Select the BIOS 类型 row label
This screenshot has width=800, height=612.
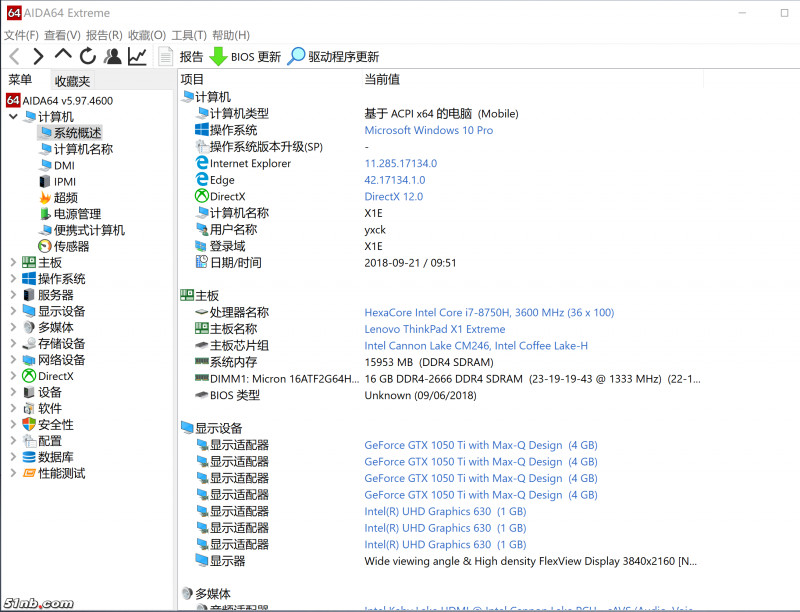coord(235,395)
